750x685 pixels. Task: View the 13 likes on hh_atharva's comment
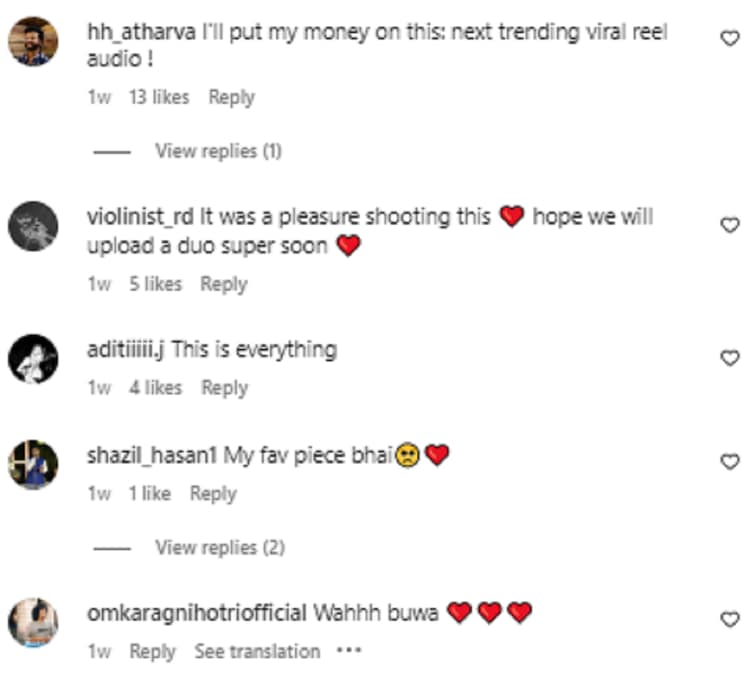[x=159, y=97]
